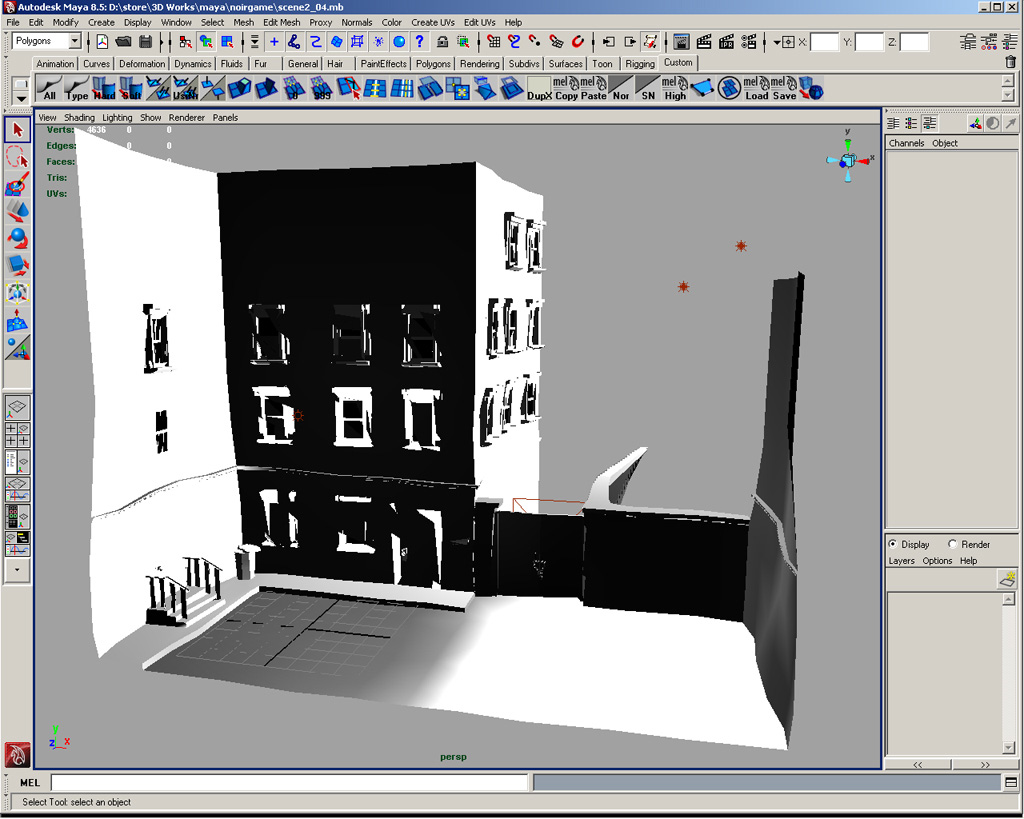Click the Create new layer icon
The height and width of the screenshot is (819, 1024).
[1007, 579]
